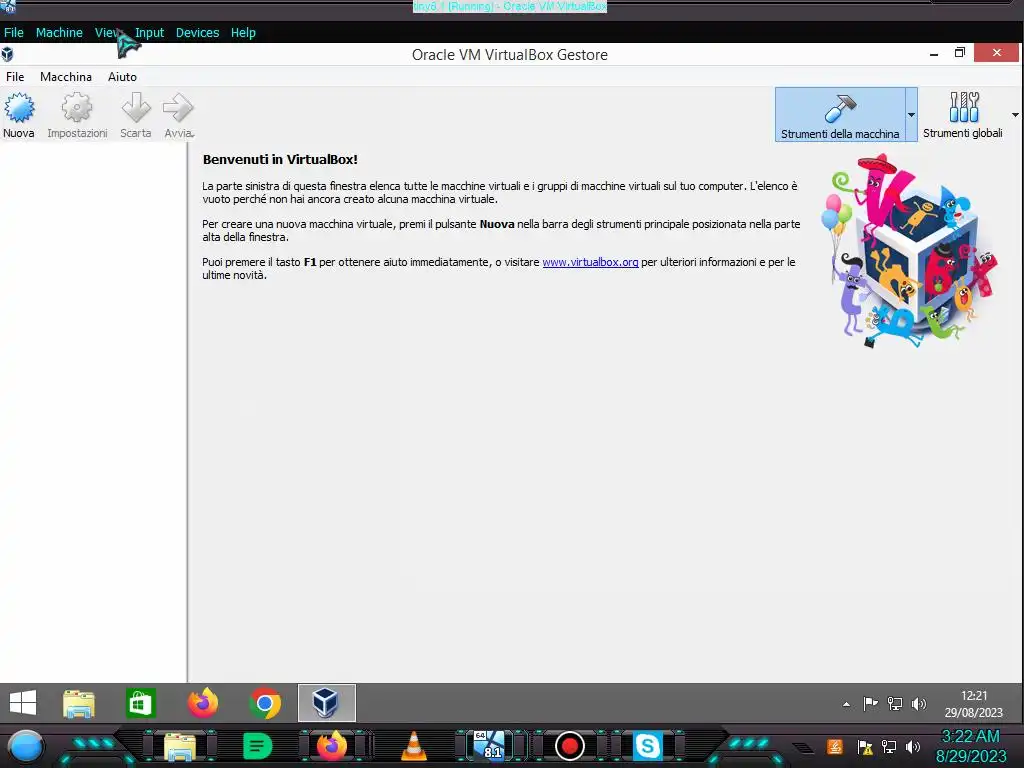The height and width of the screenshot is (768, 1024).
Task: Open Skype from the host taskbar
Action: (x=647, y=746)
